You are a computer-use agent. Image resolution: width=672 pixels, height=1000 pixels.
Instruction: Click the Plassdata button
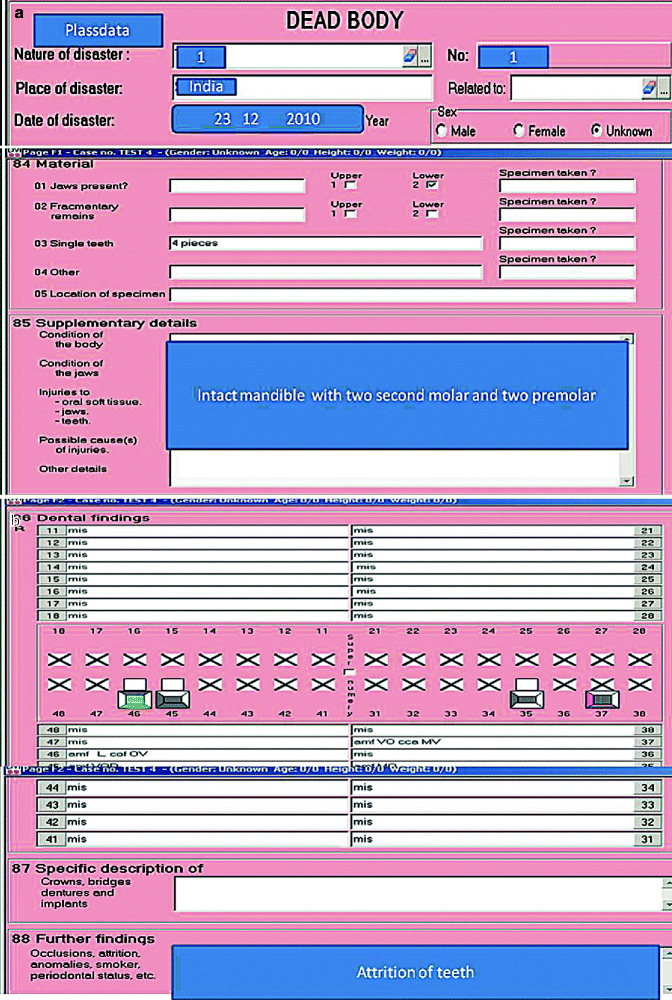coord(96,31)
